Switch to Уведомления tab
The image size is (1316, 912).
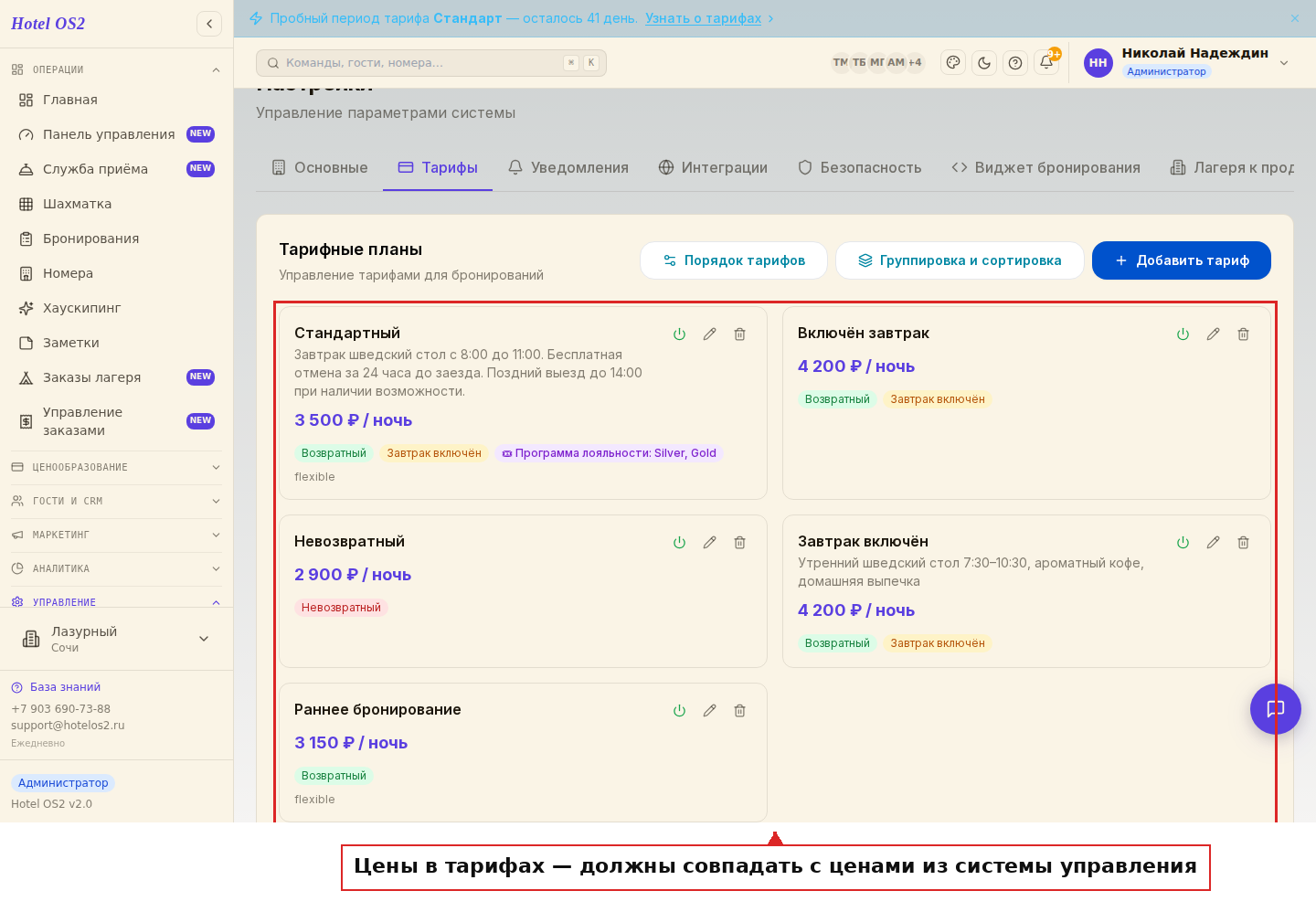tap(568, 168)
